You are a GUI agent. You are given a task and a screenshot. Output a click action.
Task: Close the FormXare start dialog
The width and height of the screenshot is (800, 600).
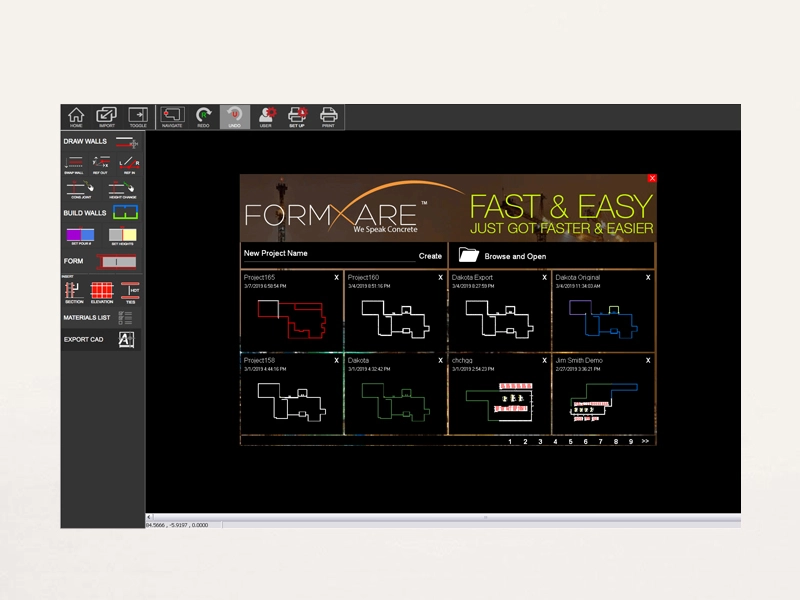(x=652, y=178)
